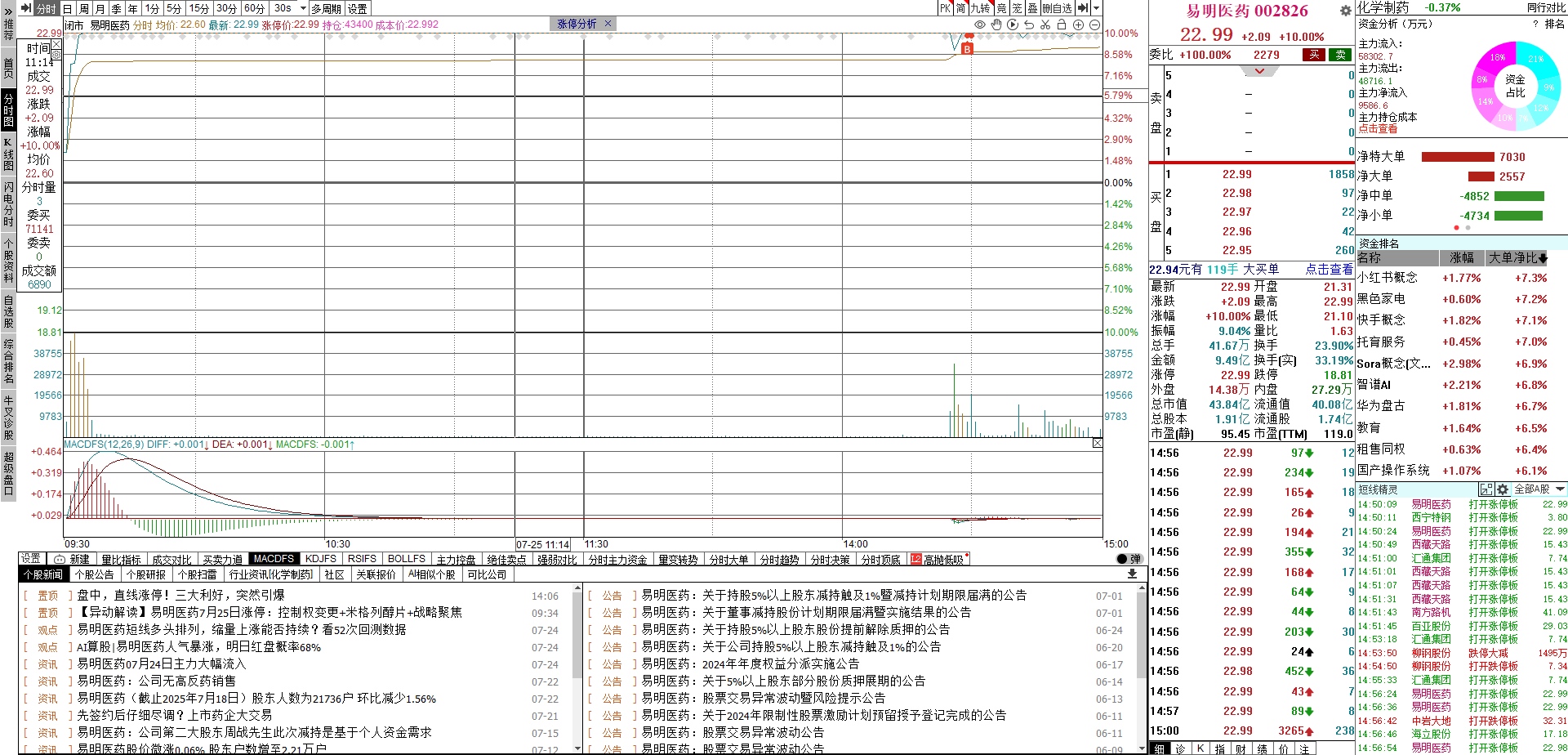
Task: Open the floating info box gear settings
Action: pos(57,55)
